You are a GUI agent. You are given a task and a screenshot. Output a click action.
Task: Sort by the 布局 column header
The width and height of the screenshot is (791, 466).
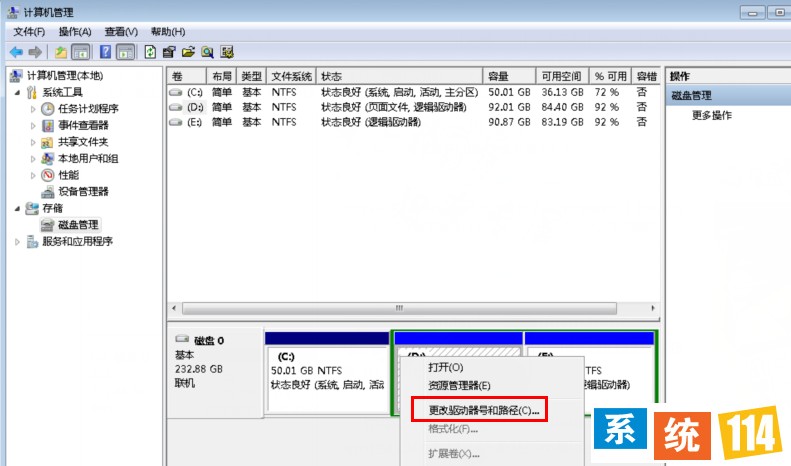(221, 76)
